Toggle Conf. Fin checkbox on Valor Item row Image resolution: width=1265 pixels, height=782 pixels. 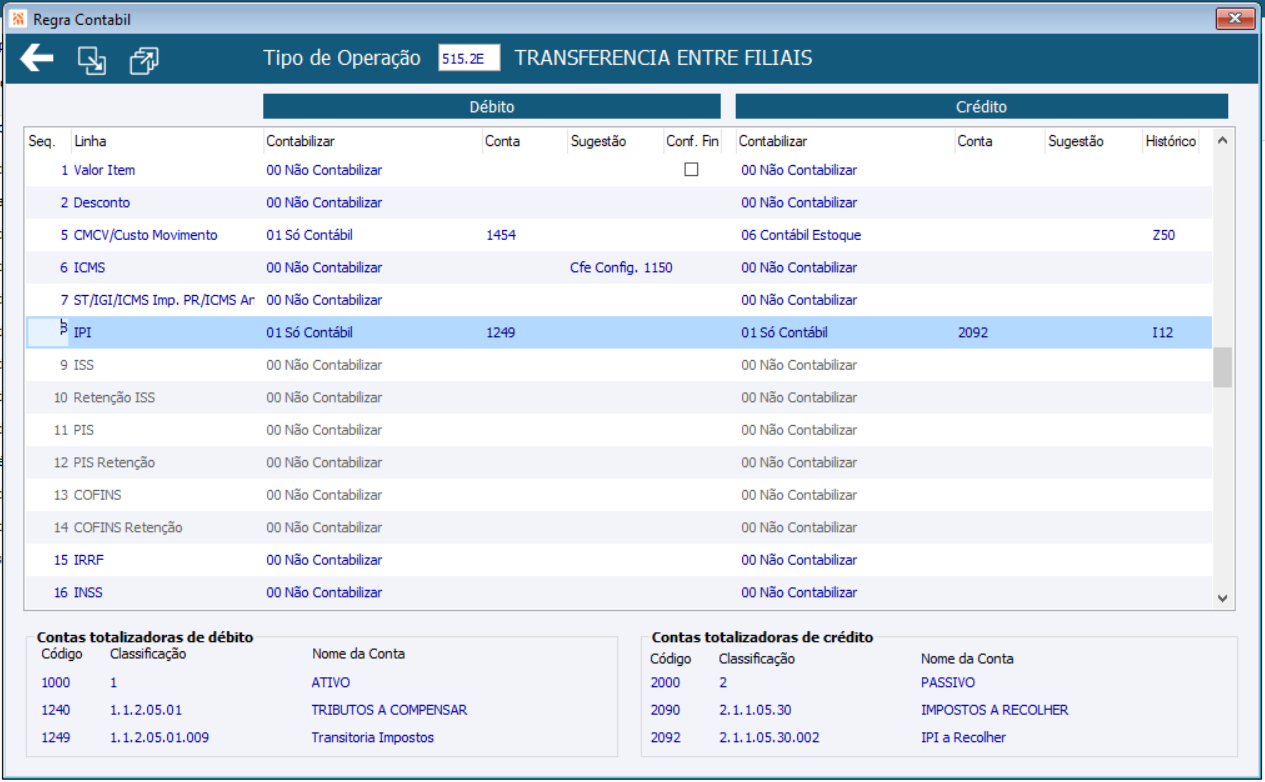tap(691, 170)
